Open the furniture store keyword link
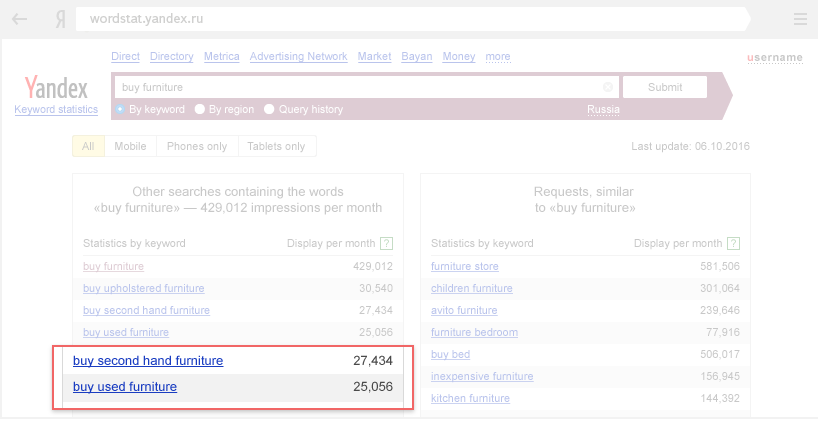Screen dimensions: 818x423 465,266
